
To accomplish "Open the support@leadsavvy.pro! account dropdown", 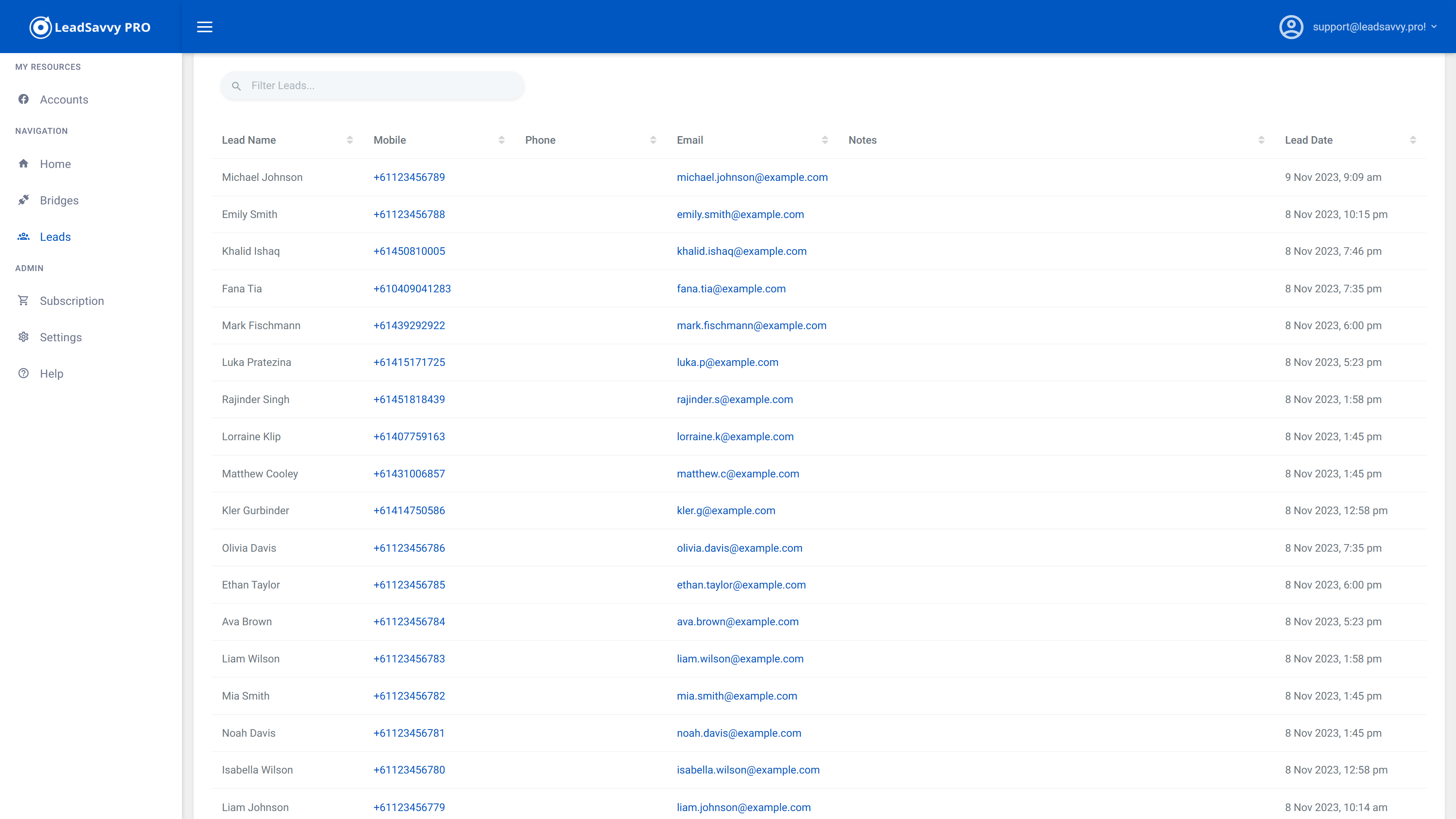I will coord(1374,27).
